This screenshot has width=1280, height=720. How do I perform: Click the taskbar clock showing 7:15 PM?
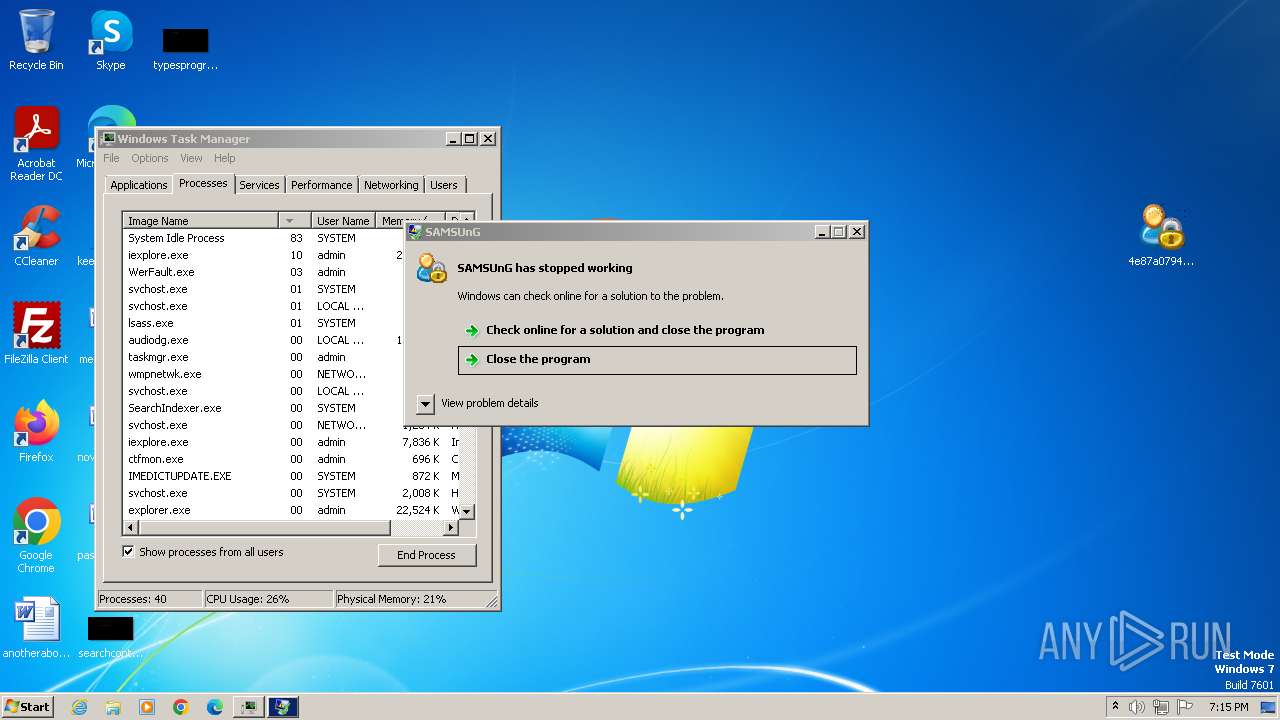pyautogui.click(x=1228, y=707)
